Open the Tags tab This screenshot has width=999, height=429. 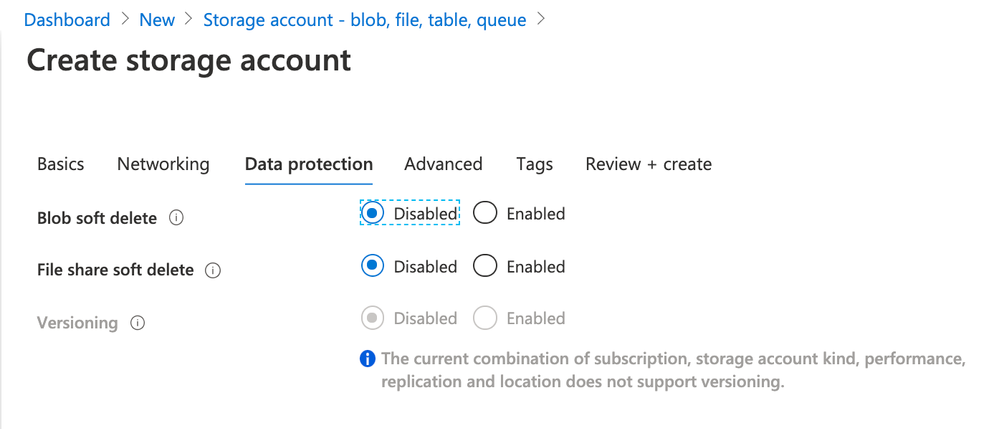pos(534,164)
